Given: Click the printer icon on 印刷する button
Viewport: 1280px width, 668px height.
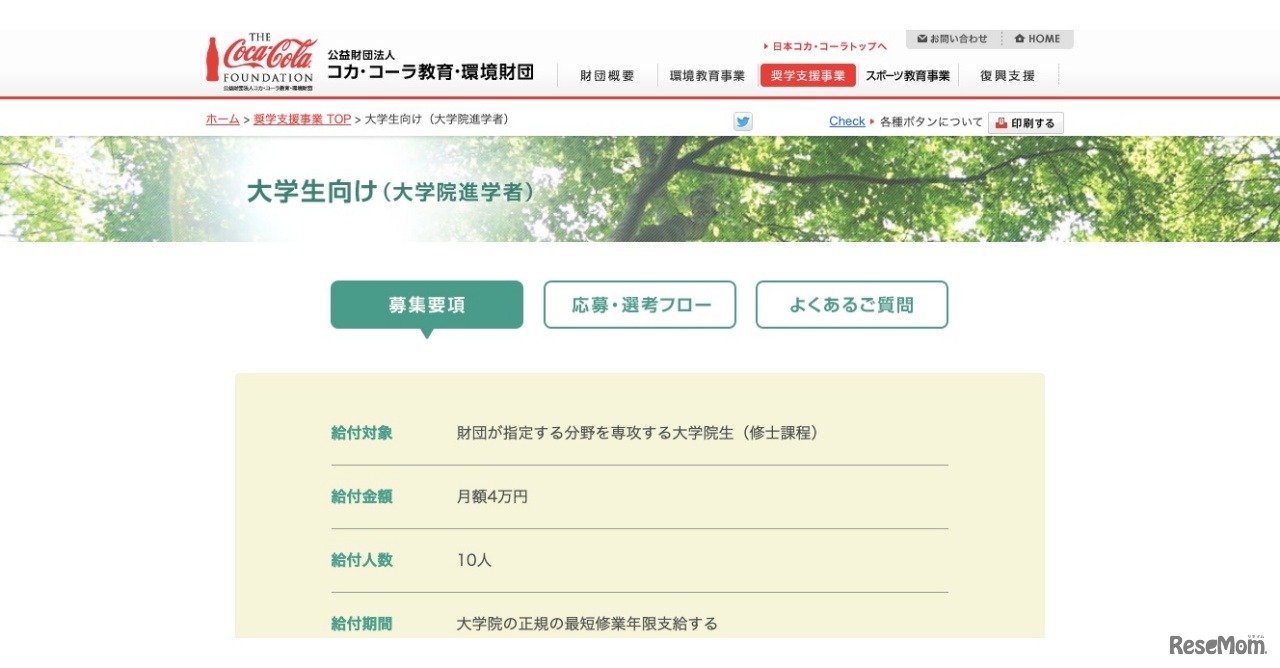Looking at the screenshot, I should 999,122.
